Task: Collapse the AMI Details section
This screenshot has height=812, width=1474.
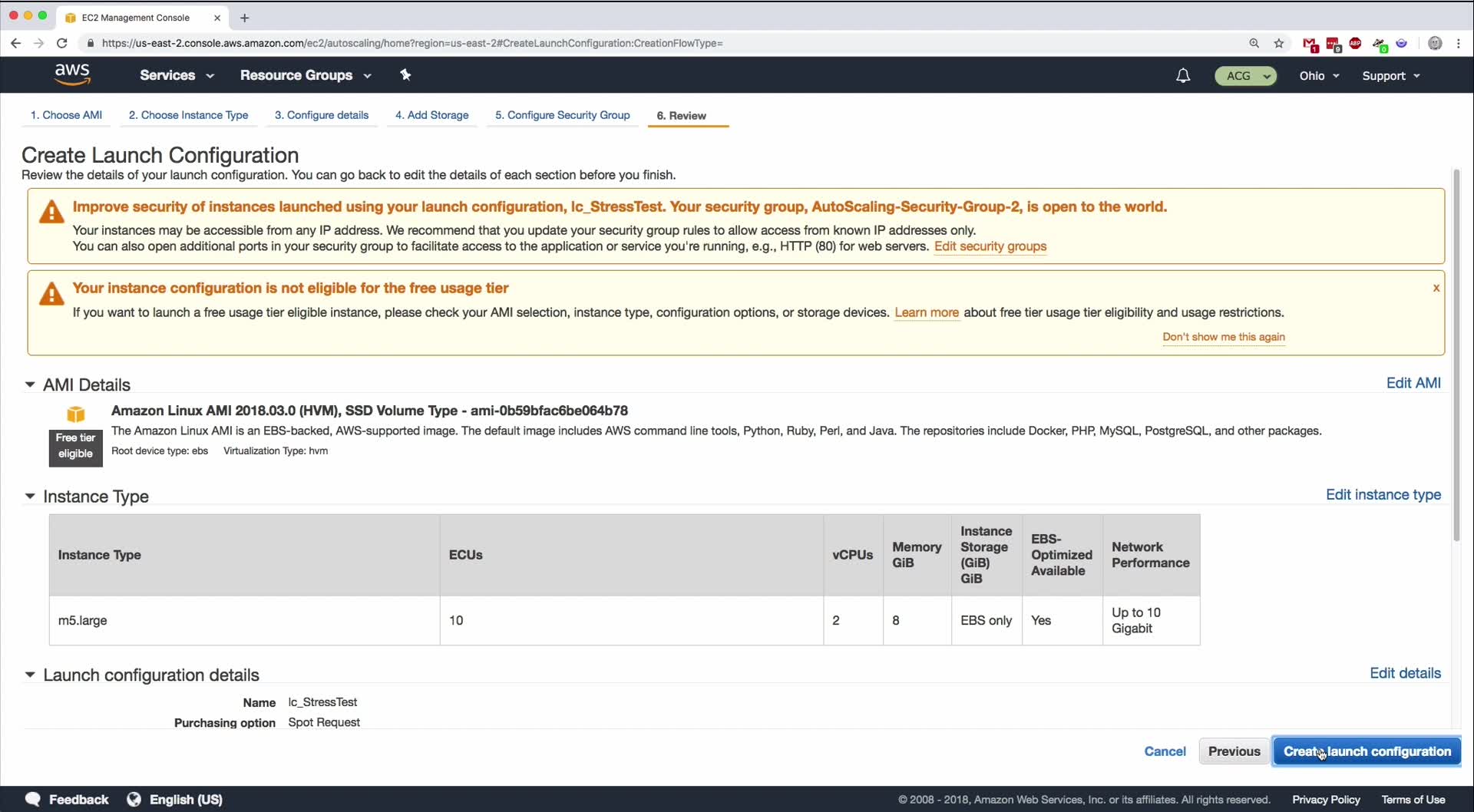Action: [30, 385]
